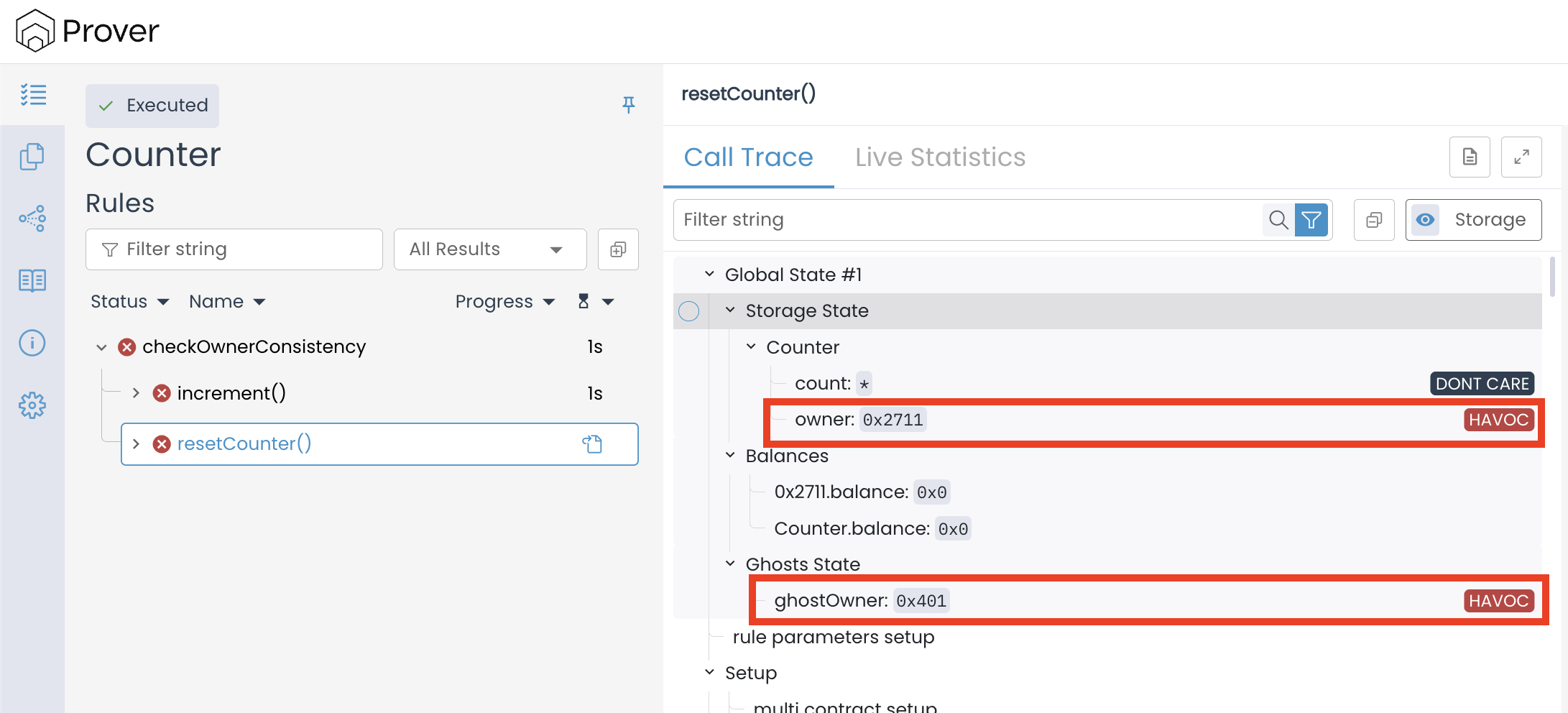The height and width of the screenshot is (713, 1568).
Task: Open settings gear in sidebar
Action: pyautogui.click(x=32, y=405)
